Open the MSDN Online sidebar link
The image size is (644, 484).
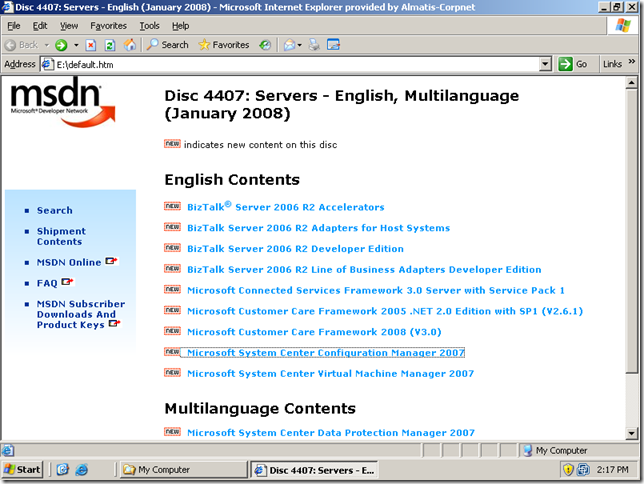tap(69, 262)
